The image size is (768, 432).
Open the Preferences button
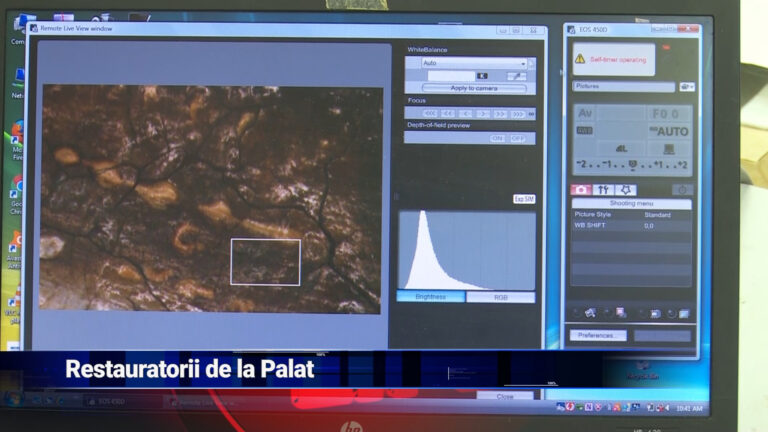click(x=596, y=336)
